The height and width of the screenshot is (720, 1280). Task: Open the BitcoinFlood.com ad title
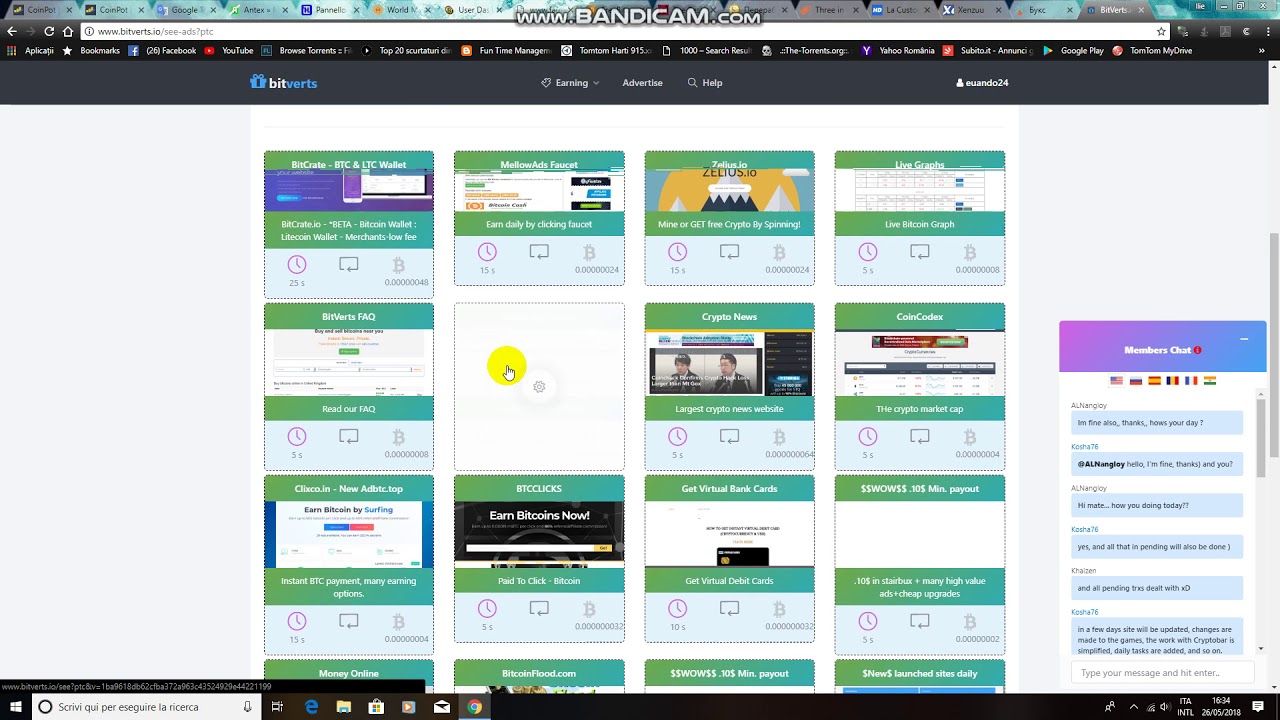(x=539, y=674)
